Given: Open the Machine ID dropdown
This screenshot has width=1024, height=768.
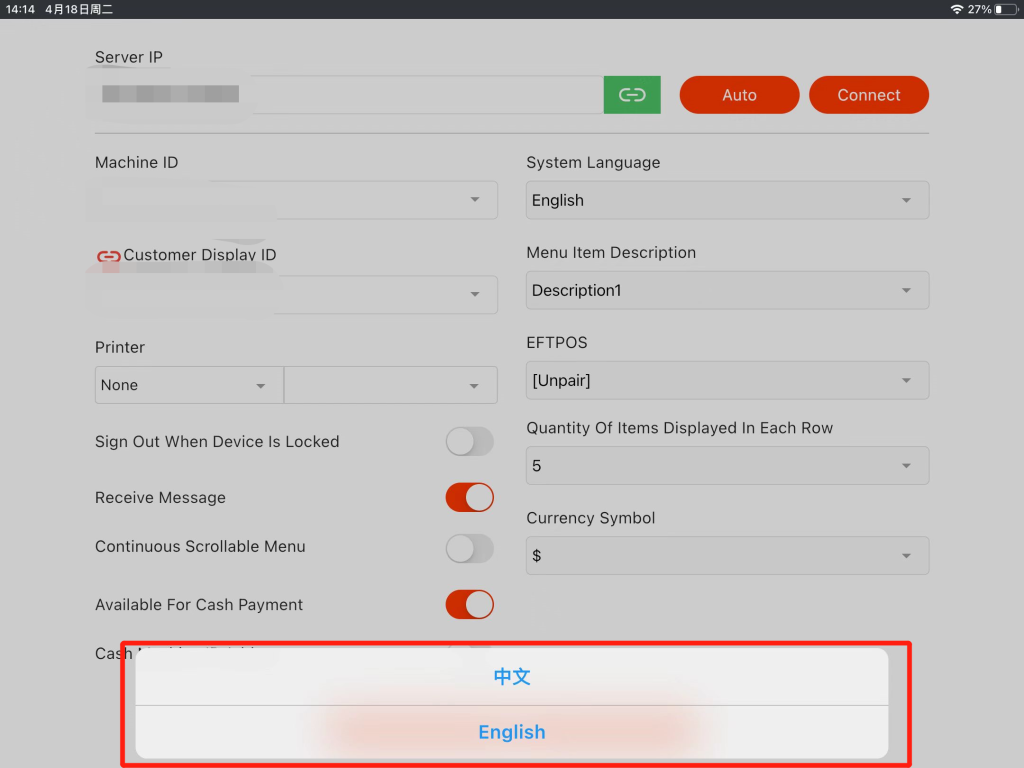Looking at the screenshot, I should tap(296, 200).
